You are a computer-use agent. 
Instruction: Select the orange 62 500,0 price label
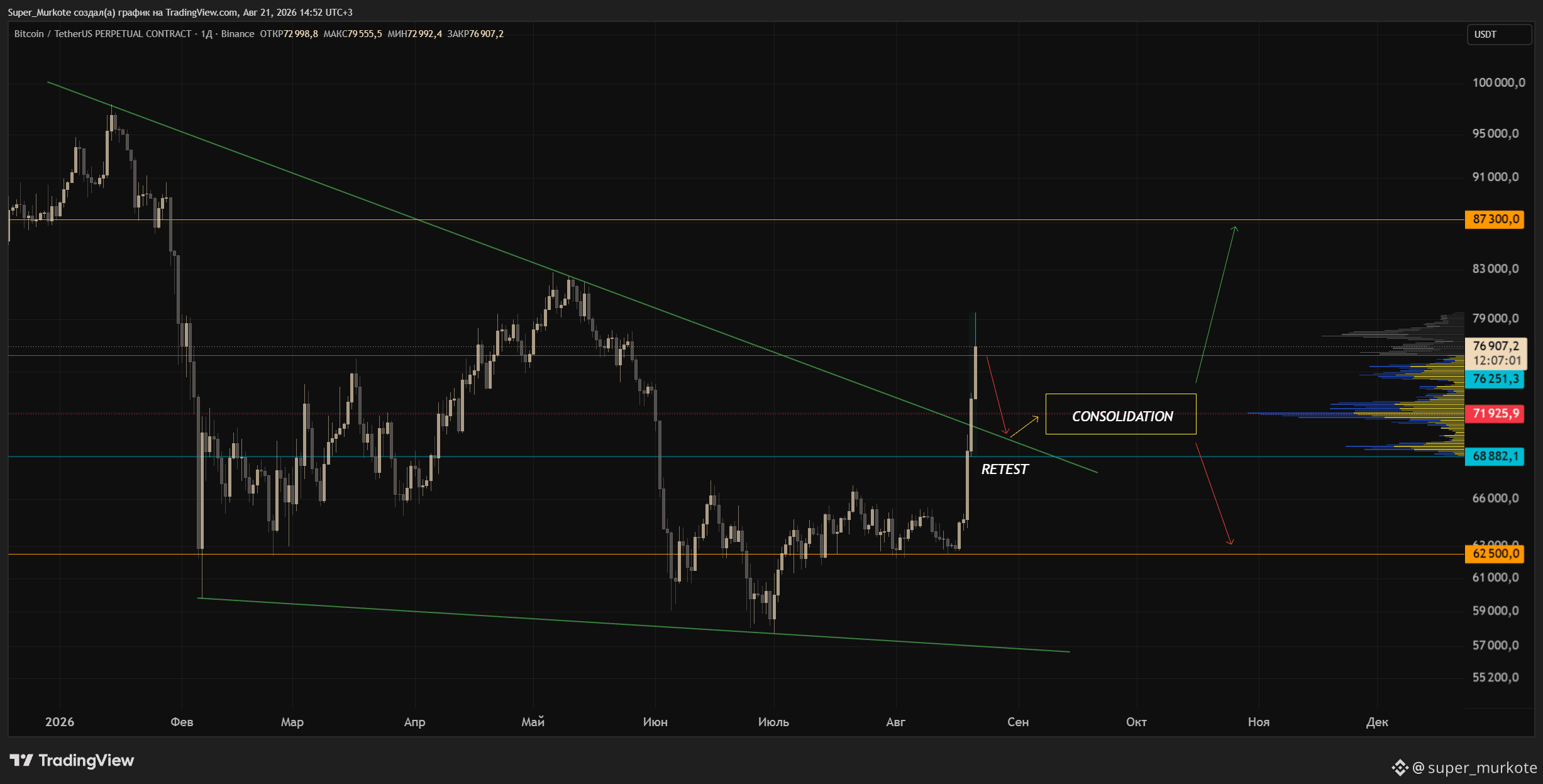click(1495, 554)
